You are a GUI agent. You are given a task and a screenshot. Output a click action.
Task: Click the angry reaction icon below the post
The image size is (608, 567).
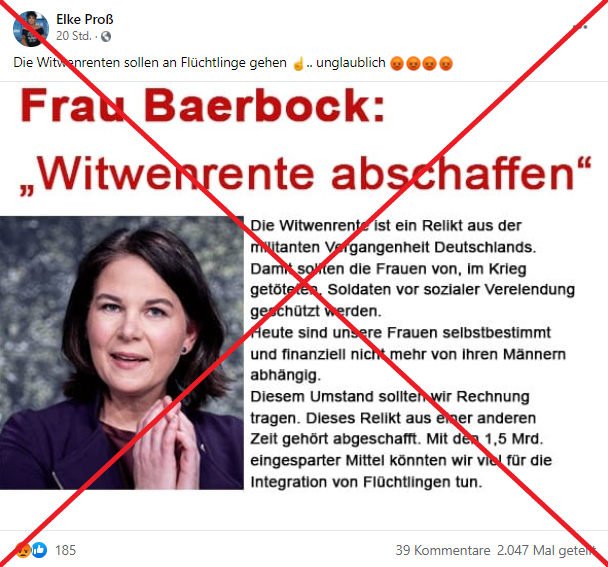(23, 550)
